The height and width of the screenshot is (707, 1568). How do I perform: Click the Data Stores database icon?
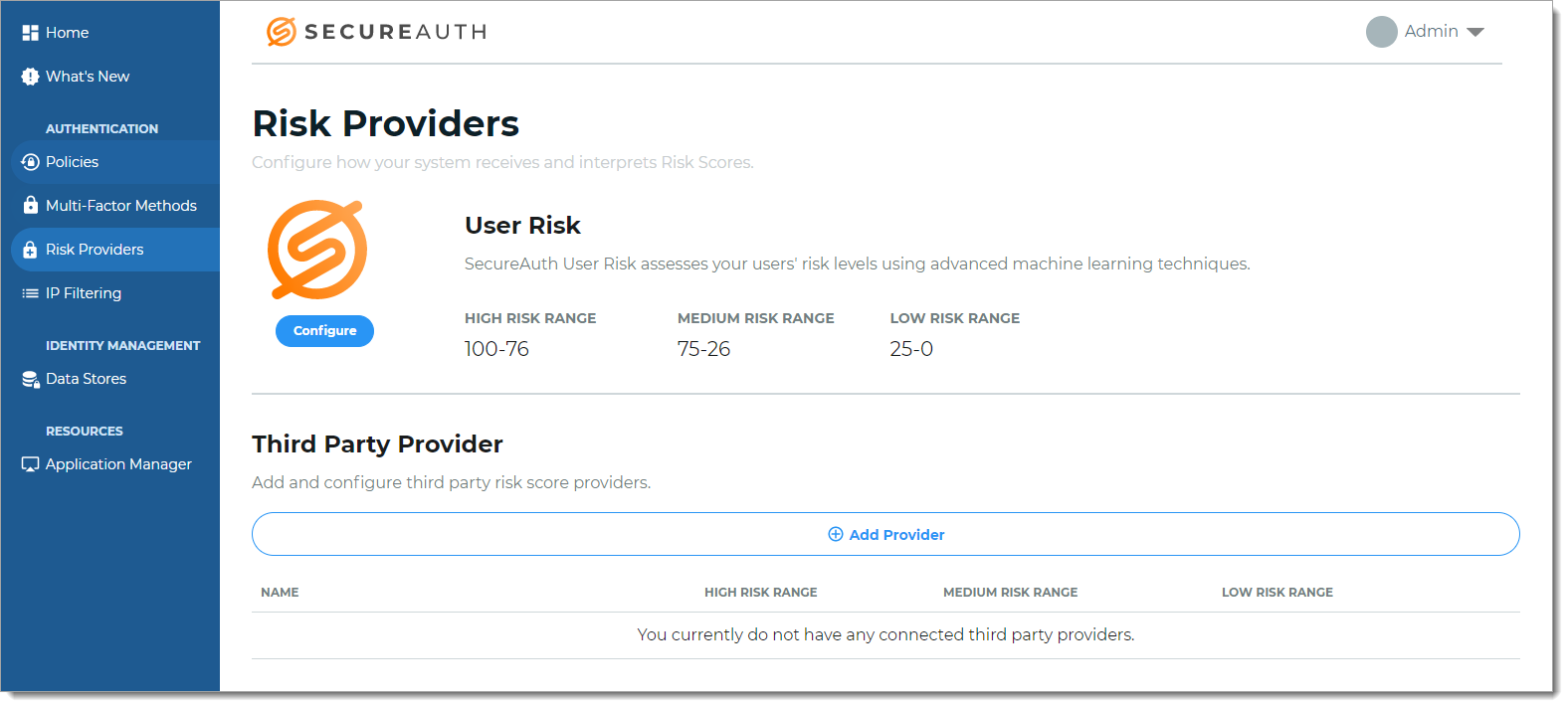(x=28, y=378)
